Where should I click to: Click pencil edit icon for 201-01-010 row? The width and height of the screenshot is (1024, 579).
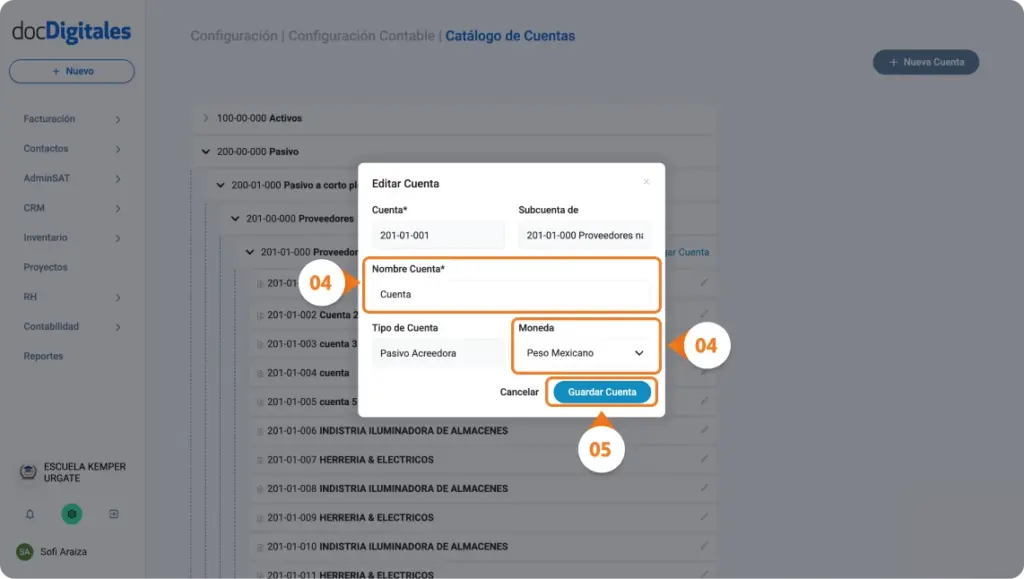704,546
